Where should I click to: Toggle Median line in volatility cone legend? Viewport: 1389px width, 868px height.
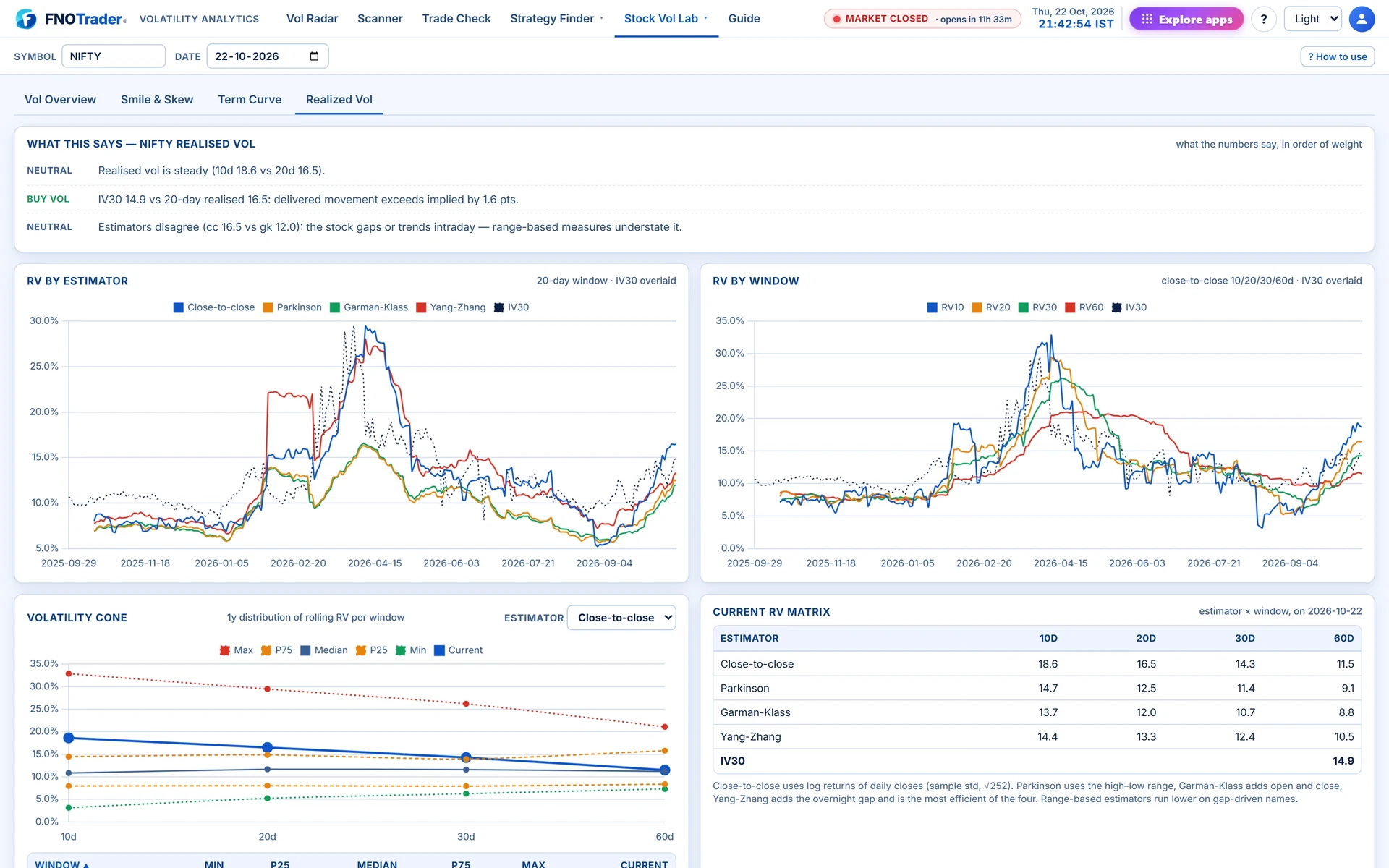324,650
